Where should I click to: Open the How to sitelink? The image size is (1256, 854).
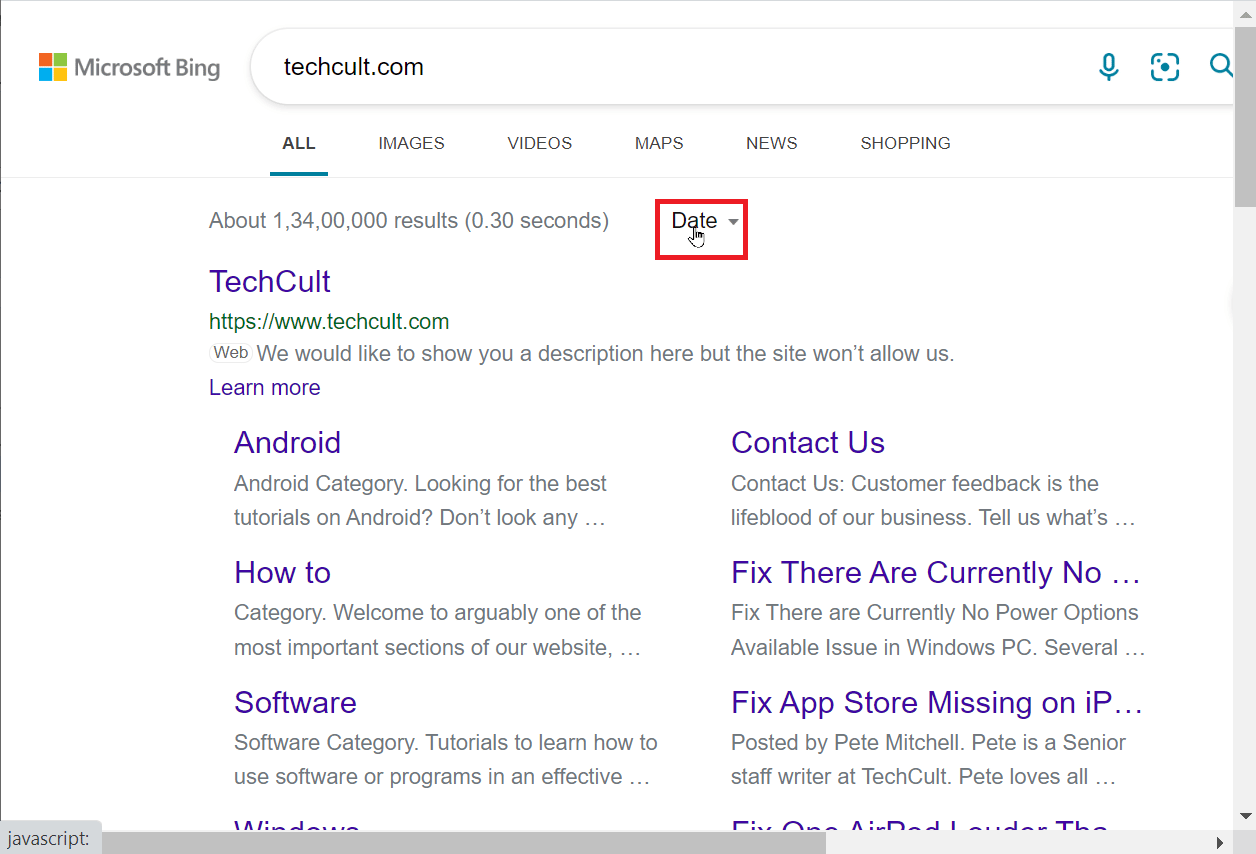(x=282, y=572)
